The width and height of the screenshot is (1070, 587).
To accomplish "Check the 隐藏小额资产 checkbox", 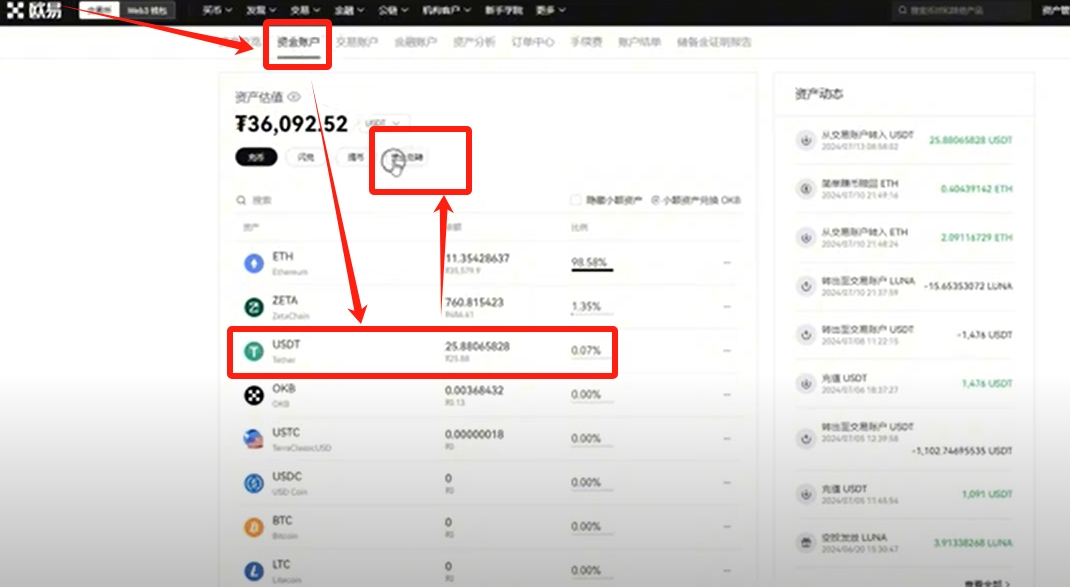I will [x=575, y=200].
